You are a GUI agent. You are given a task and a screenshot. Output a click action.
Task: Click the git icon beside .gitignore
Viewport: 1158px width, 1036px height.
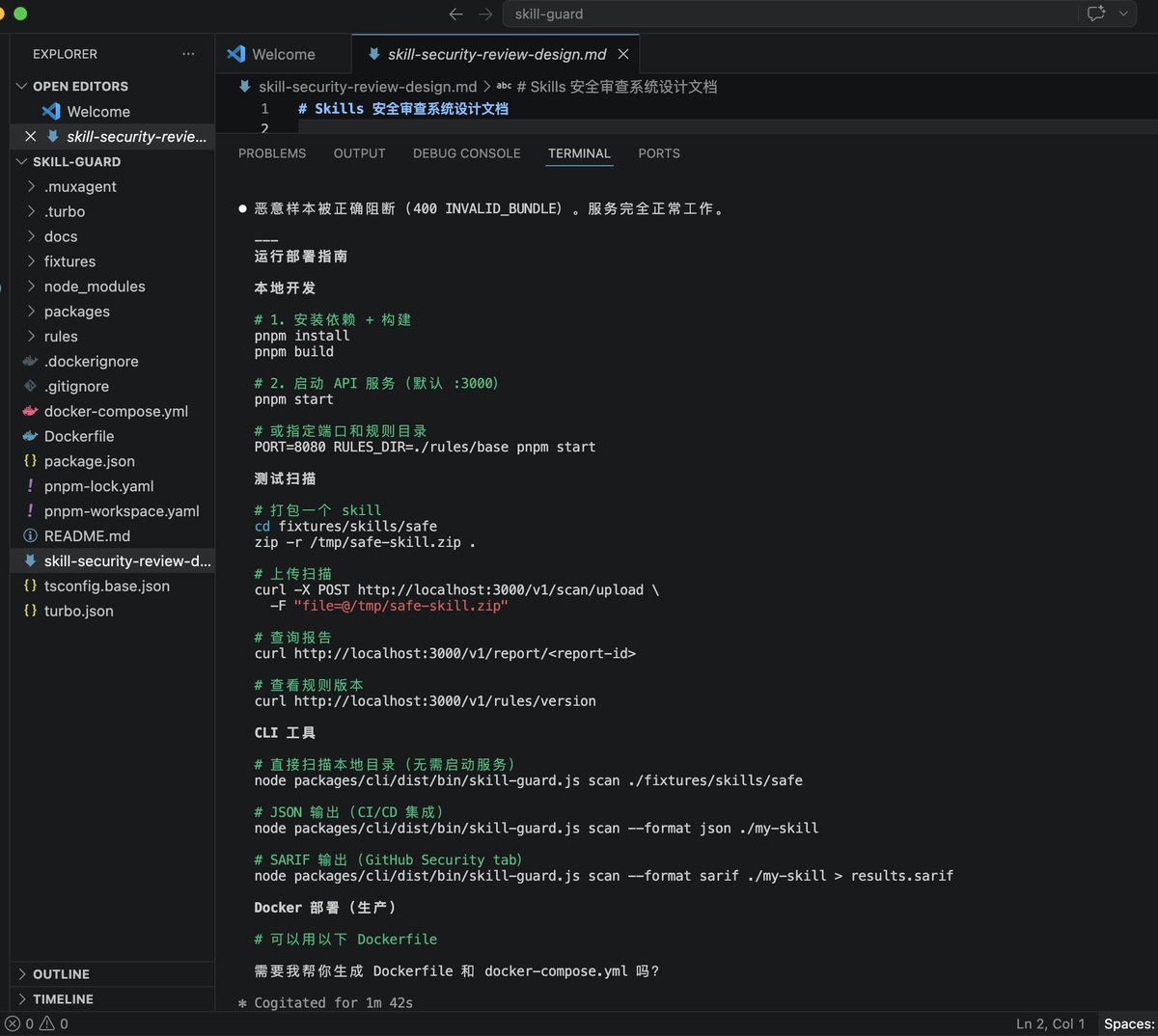pyautogui.click(x=31, y=386)
